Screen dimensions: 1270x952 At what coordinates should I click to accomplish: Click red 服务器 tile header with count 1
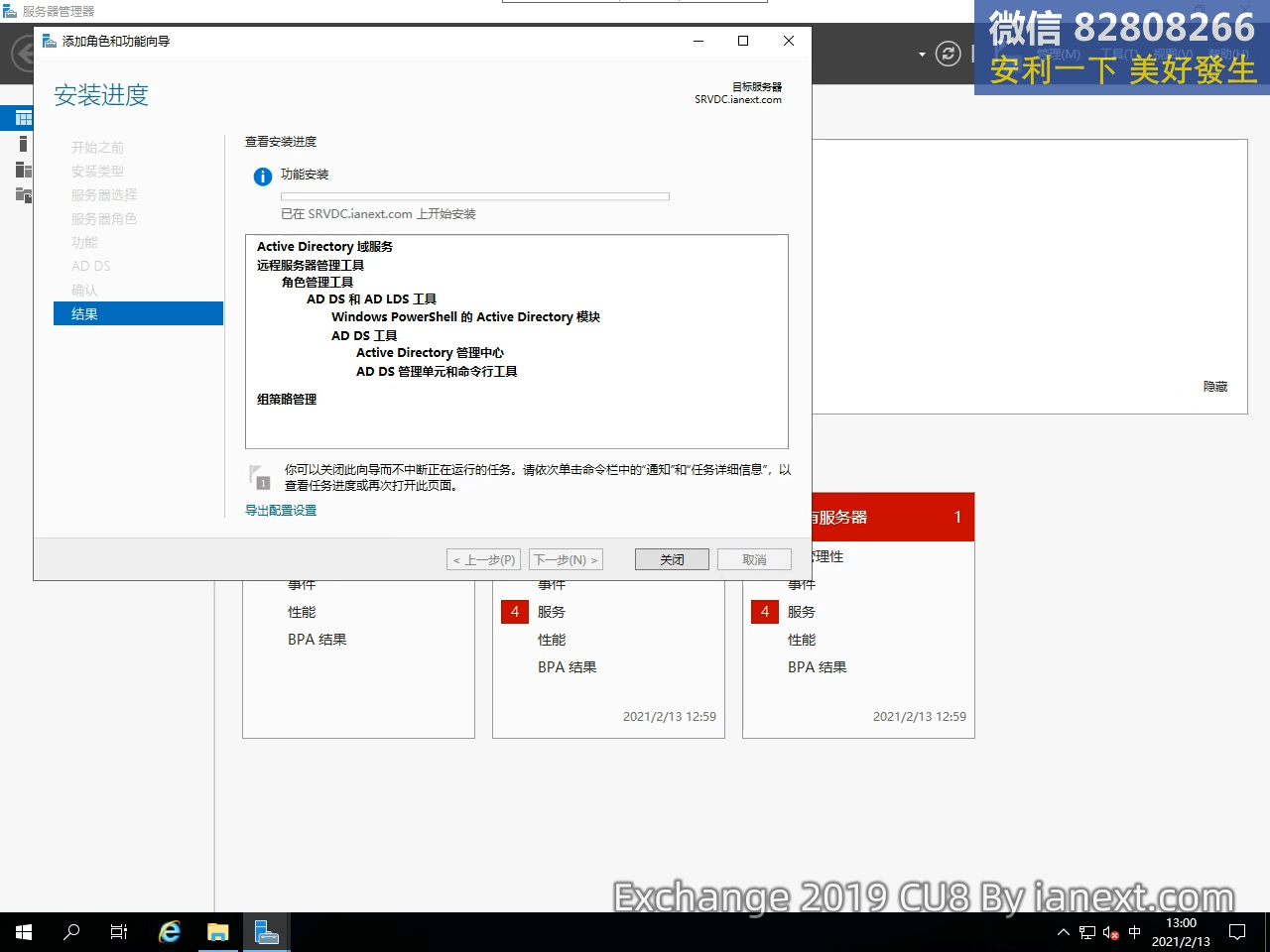point(893,517)
